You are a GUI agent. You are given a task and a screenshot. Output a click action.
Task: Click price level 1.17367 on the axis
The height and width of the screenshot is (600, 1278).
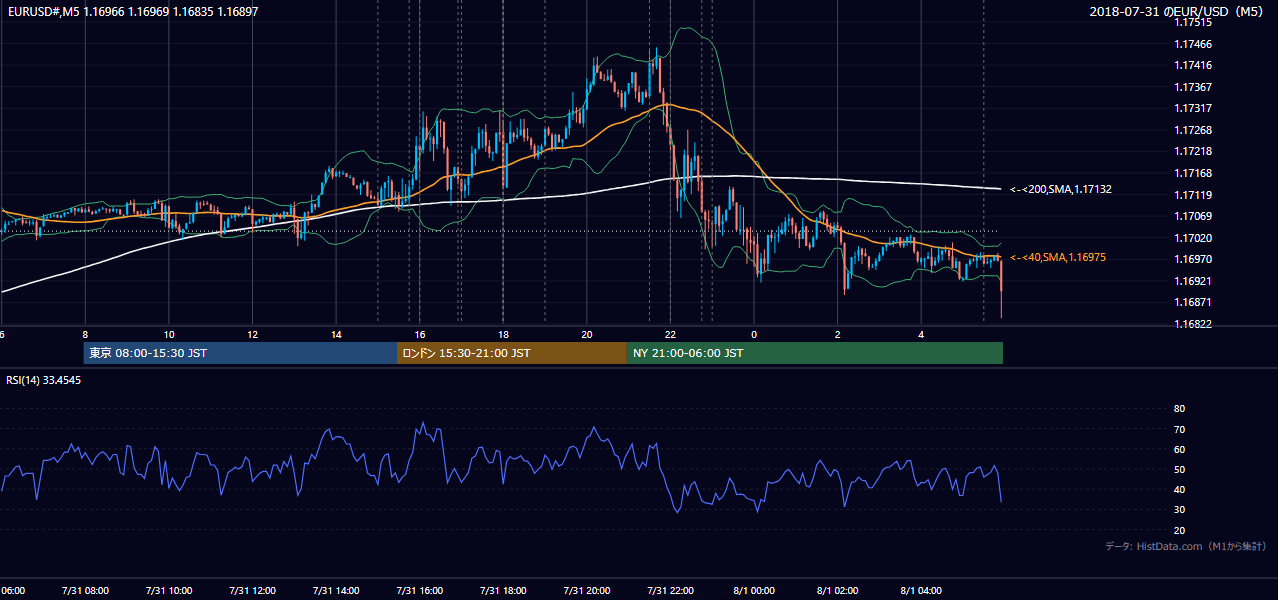[1193, 87]
